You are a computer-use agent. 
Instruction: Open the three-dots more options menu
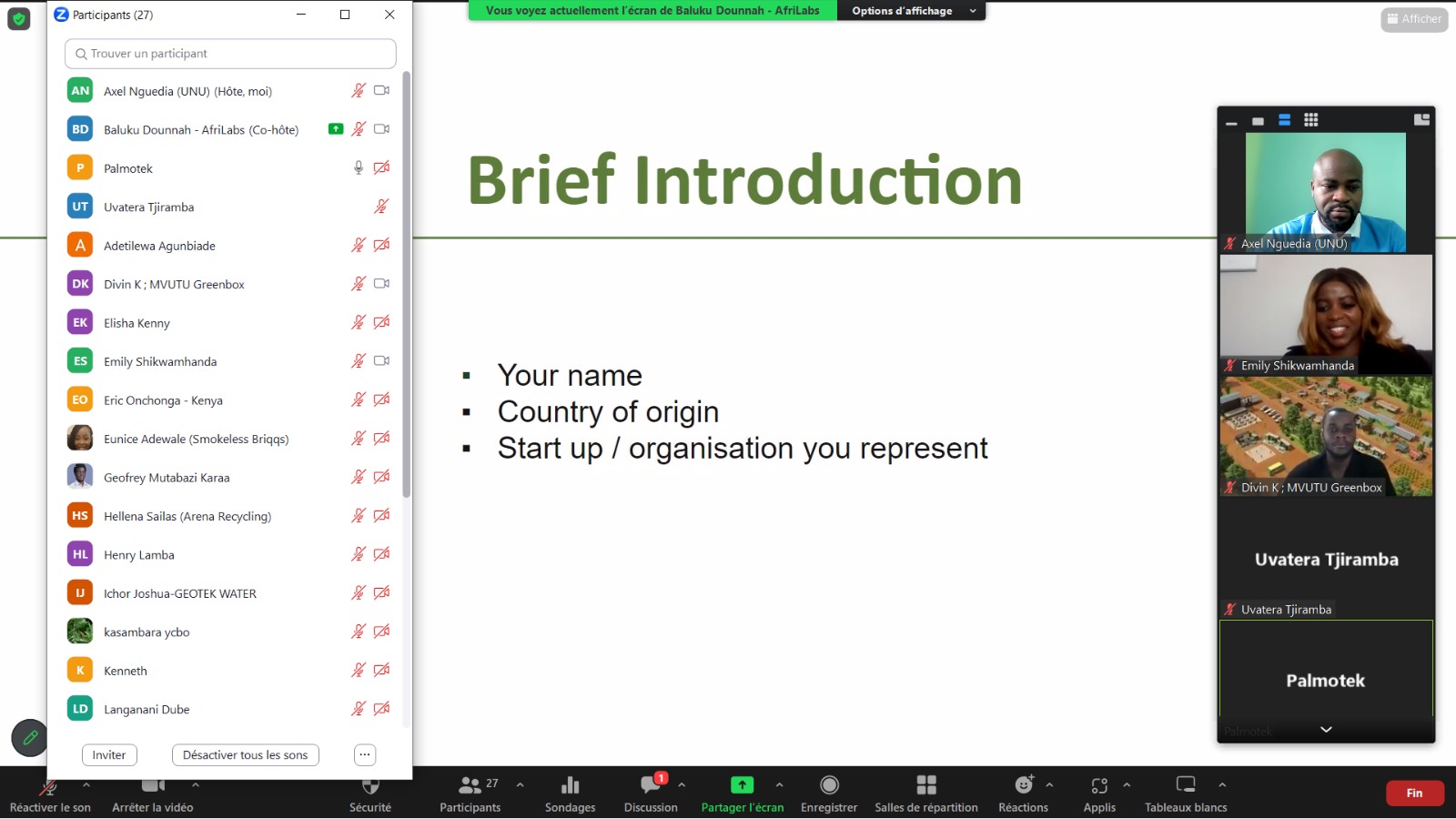[364, 755]
